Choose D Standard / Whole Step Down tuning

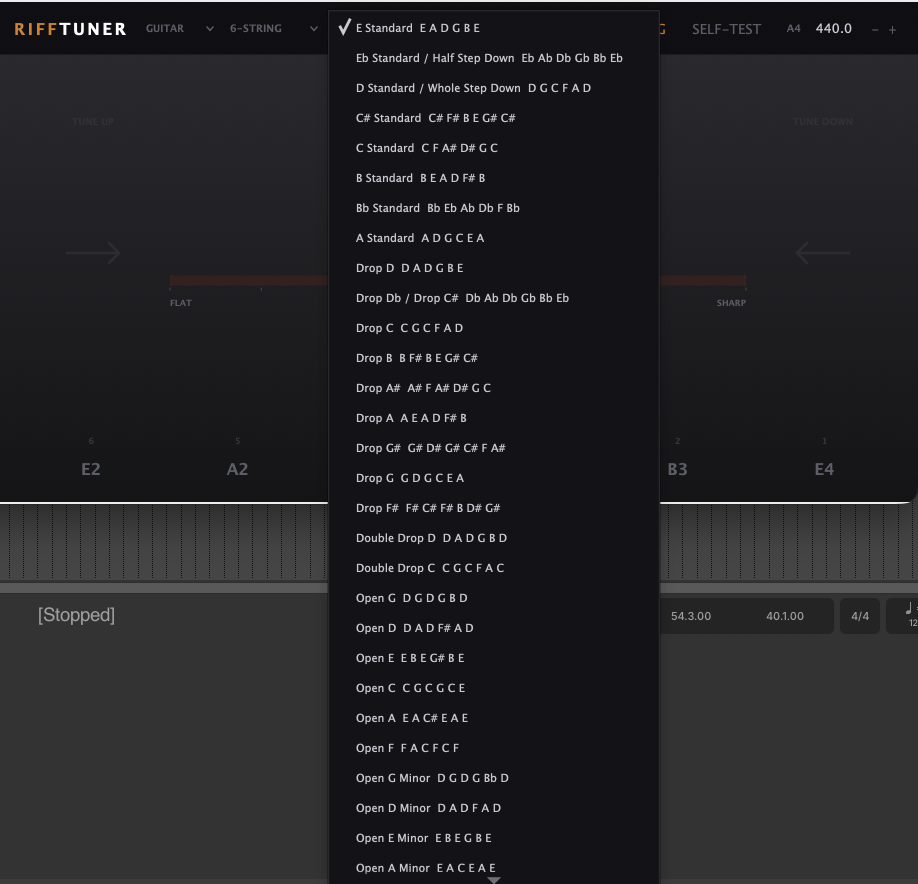tap(494, 88)
